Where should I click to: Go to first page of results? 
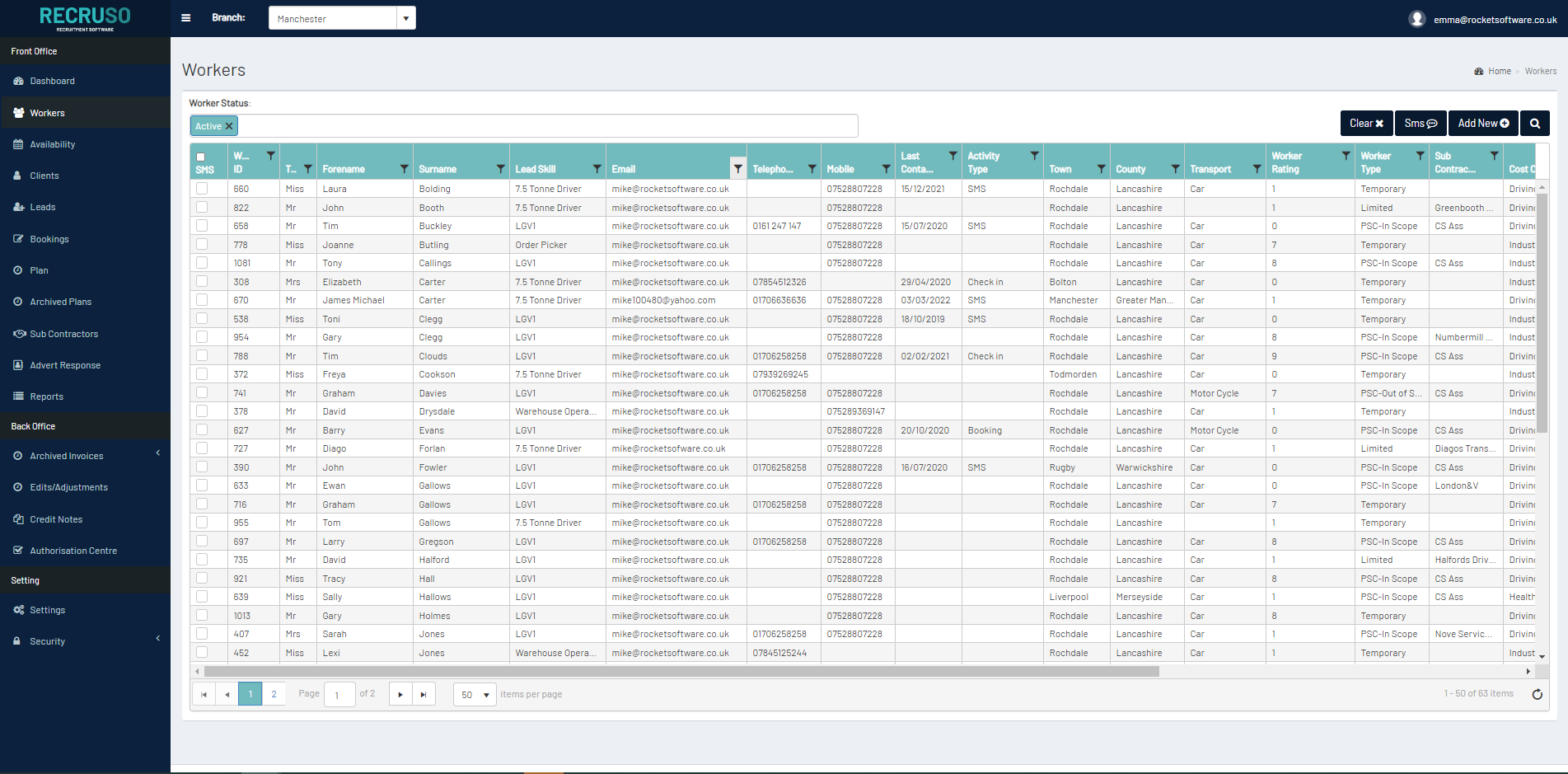pos(204,694)
